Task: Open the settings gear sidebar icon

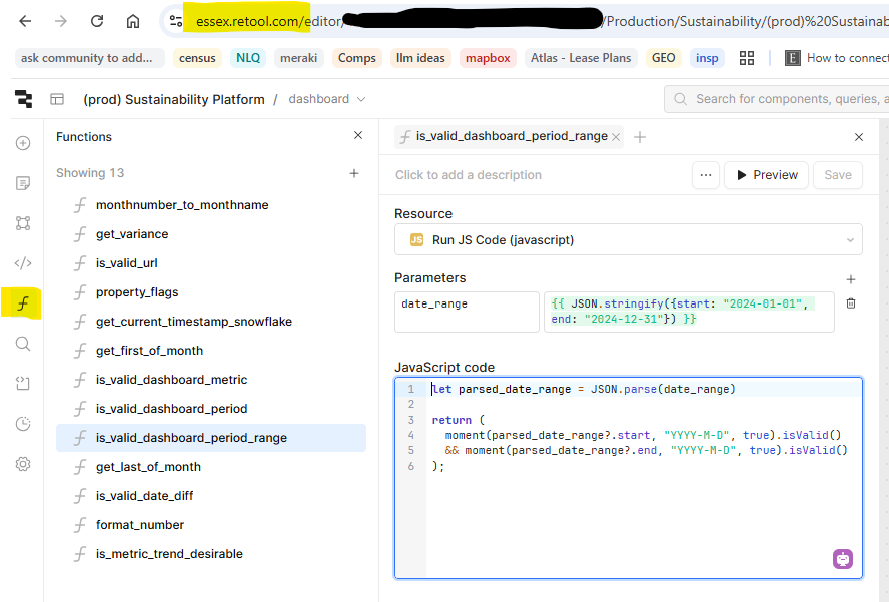Action: pos(23,464)
